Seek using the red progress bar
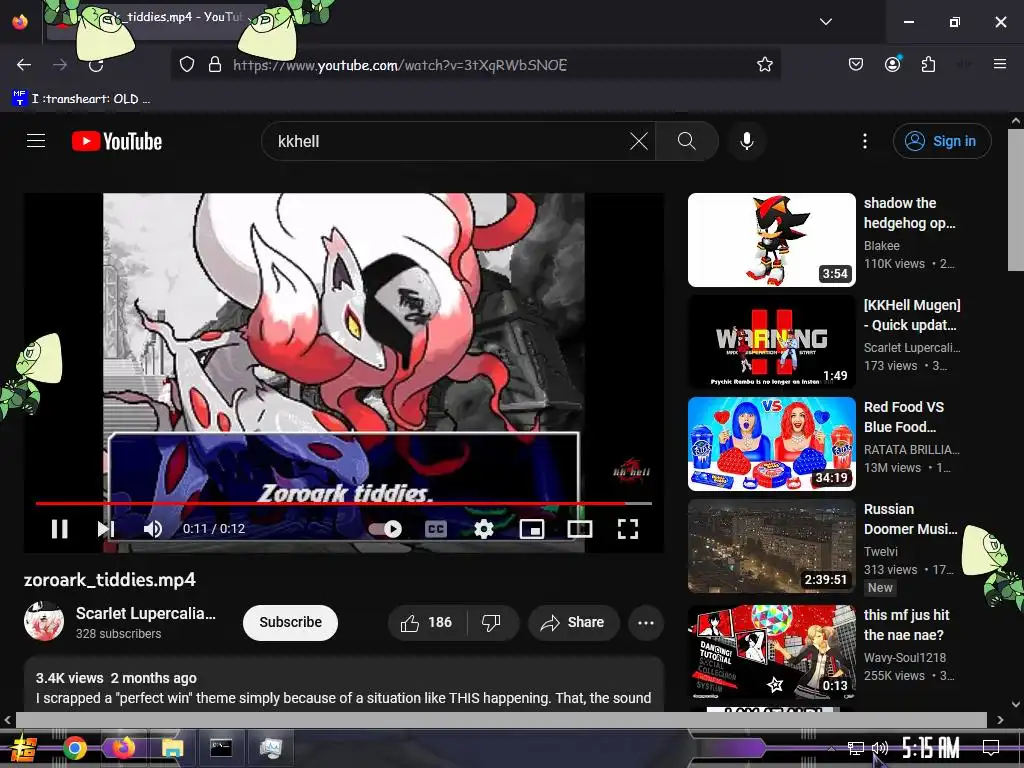This screenshot has width=1024, height=768. coord(344,504)
